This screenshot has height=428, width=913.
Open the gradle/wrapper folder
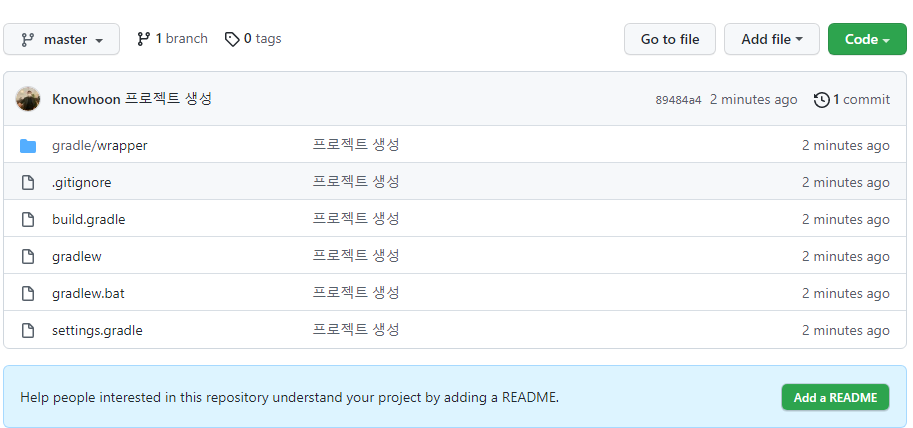[100, 146]
